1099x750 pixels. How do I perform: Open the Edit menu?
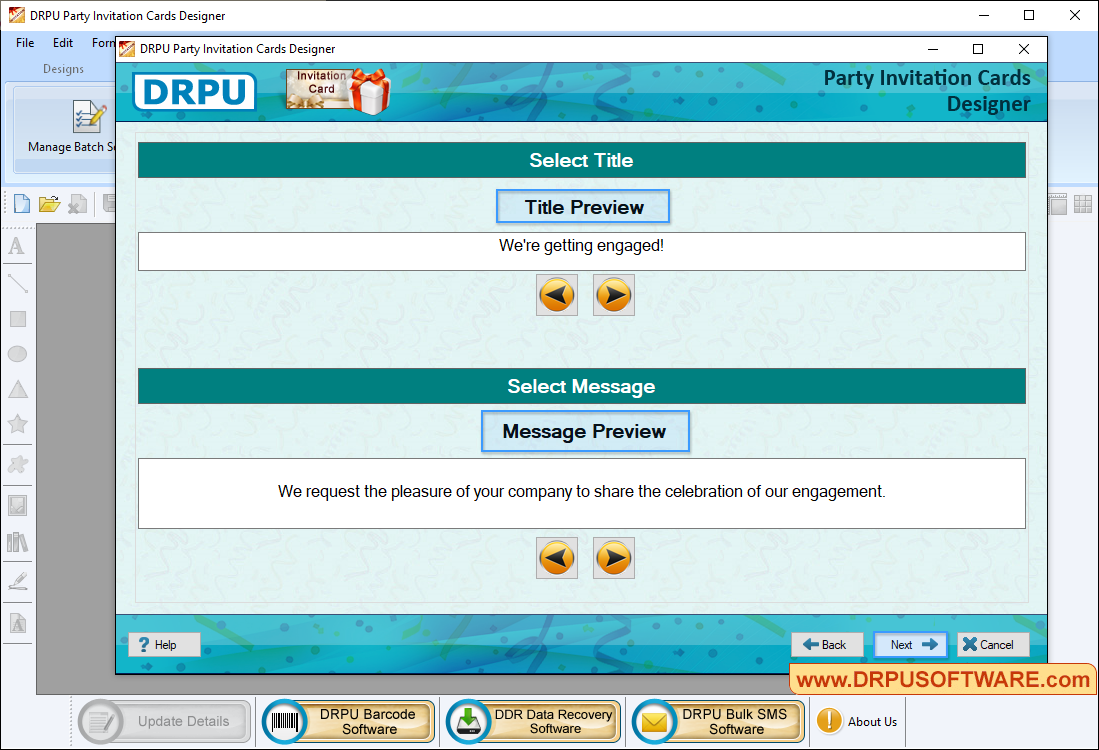(x=63, y=43)
